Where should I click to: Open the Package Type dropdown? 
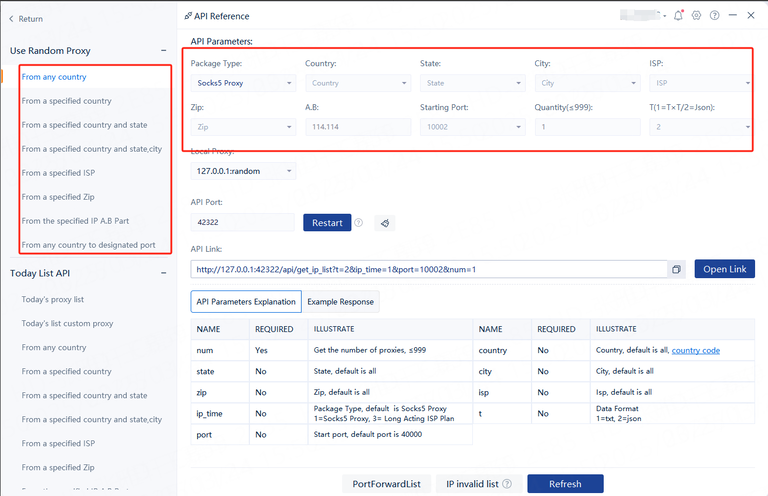pyautogui.click(x=243, y=83)
